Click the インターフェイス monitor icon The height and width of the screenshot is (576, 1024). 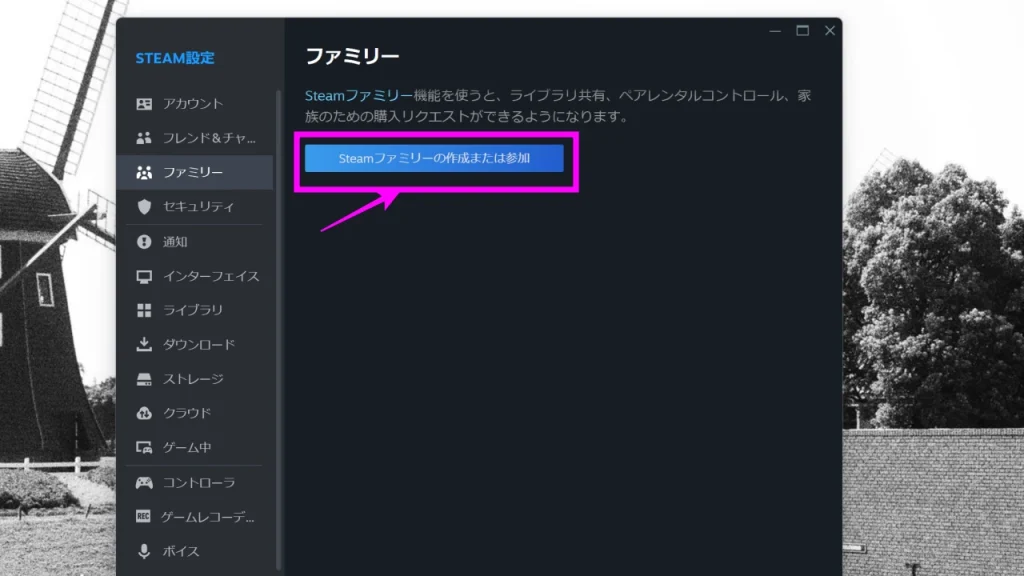coord(144,276)
